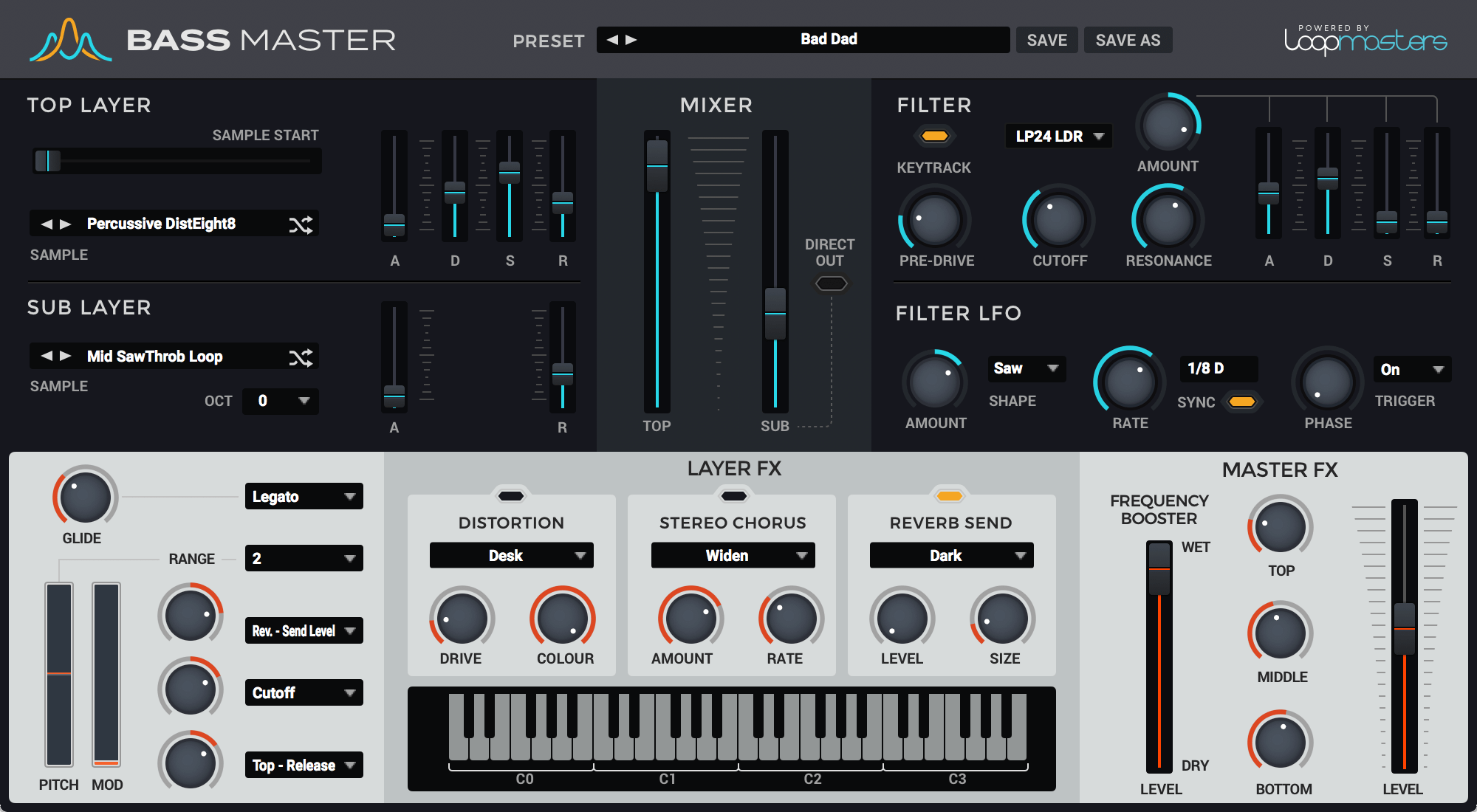Disable the Reverb Send effect toggle
The width and height of the screenshot is (1477, 812).
(x=950, y=495)
